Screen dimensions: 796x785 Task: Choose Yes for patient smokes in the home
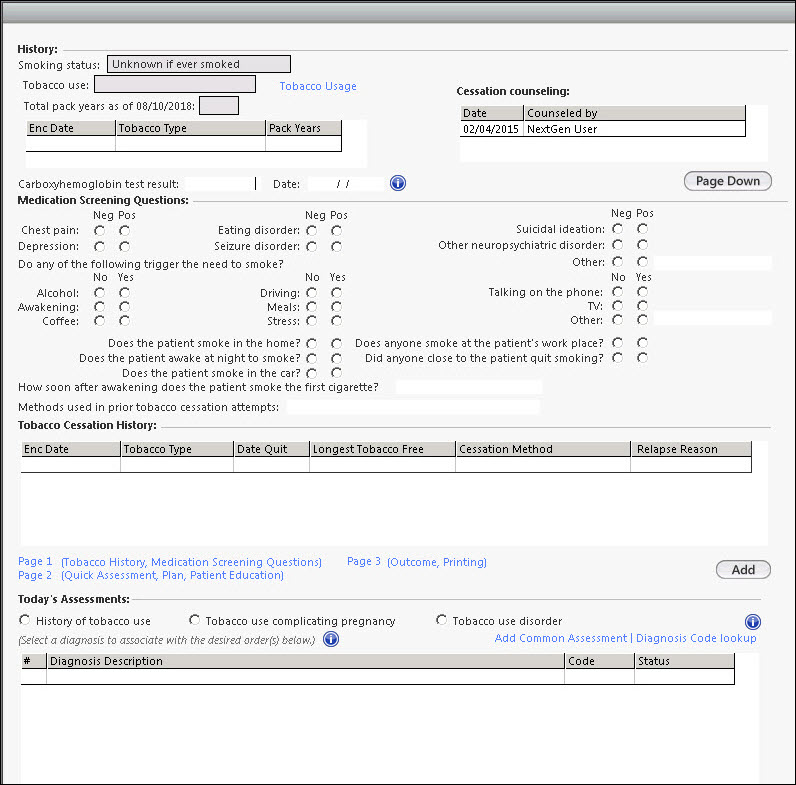(x=337, y=343)
